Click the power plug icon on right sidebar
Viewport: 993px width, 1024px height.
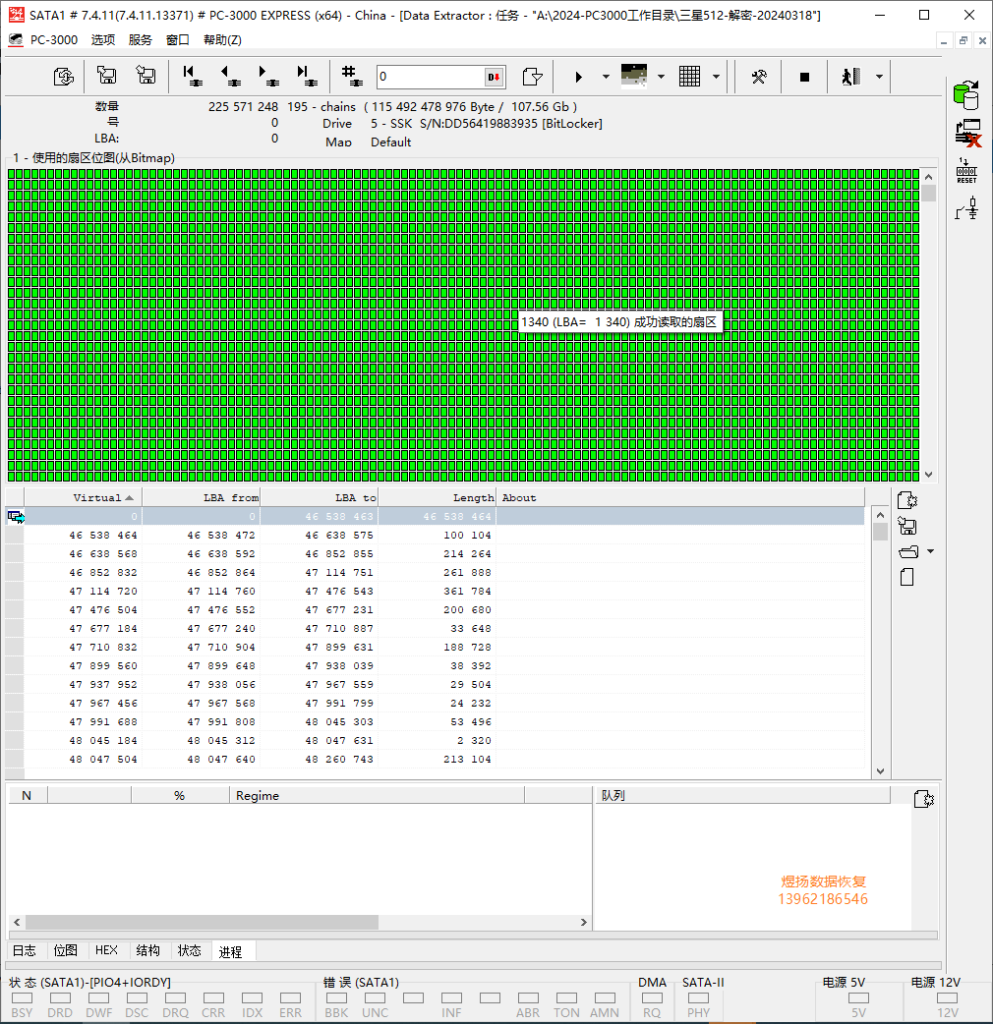(x=968, y=209)
